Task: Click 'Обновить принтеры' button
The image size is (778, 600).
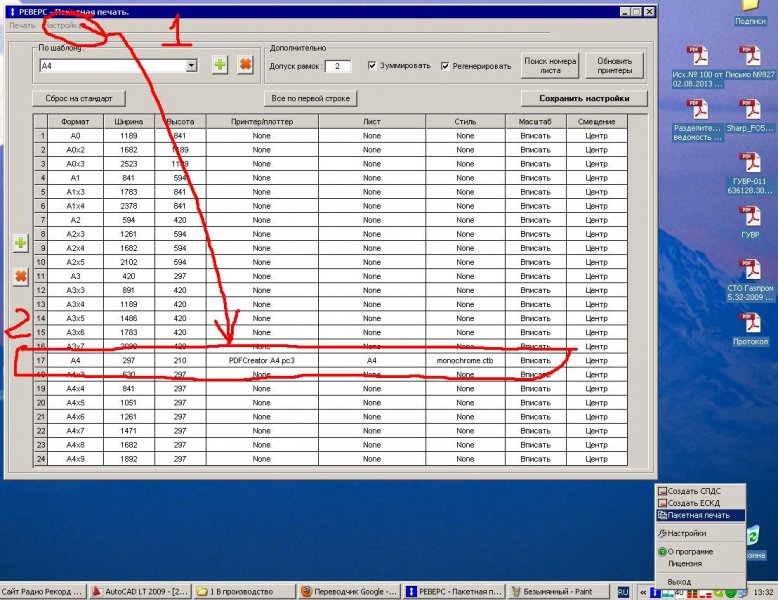Action: coord(614,66)
